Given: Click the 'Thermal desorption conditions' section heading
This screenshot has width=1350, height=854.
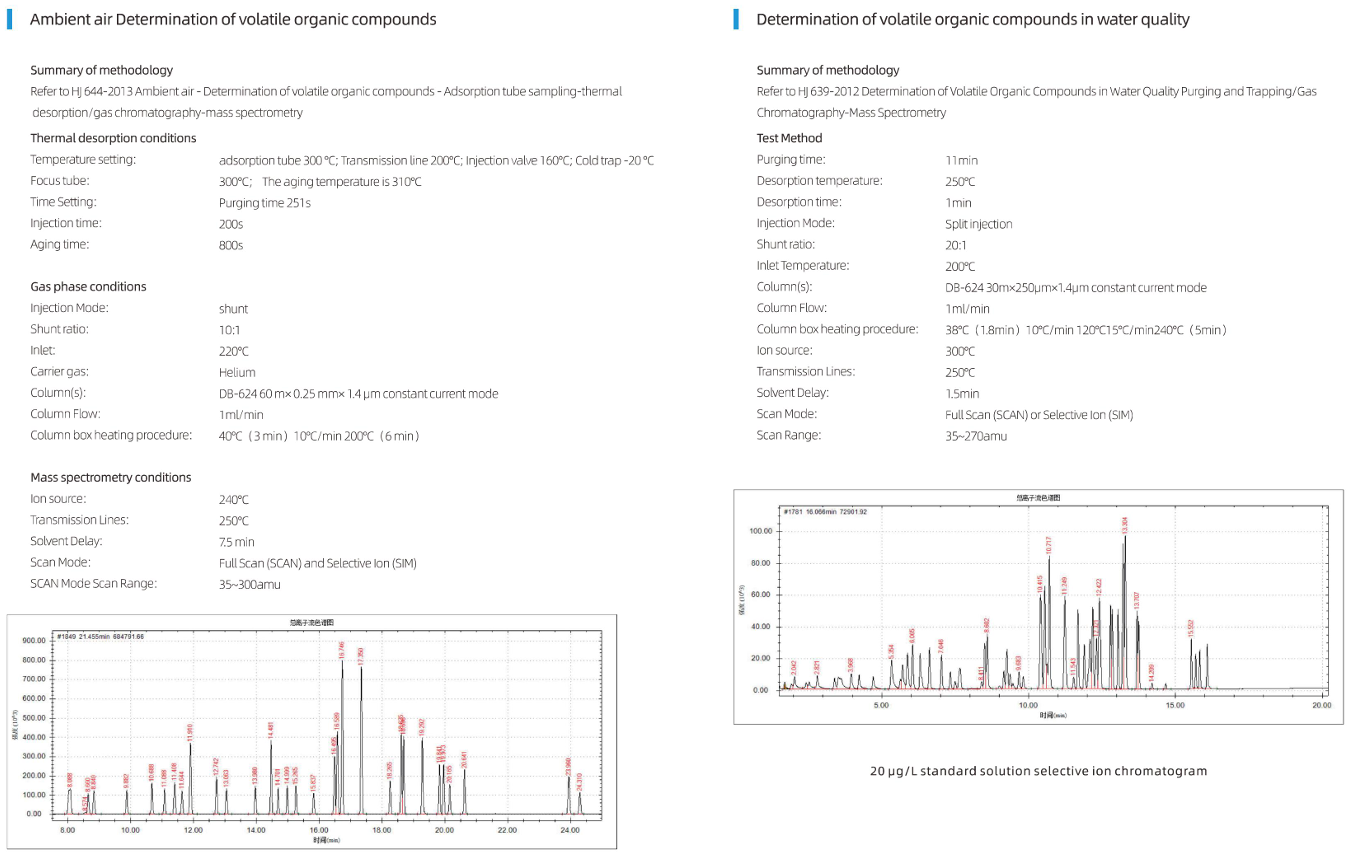Looking at the screenshot, I should pos(113,138).
